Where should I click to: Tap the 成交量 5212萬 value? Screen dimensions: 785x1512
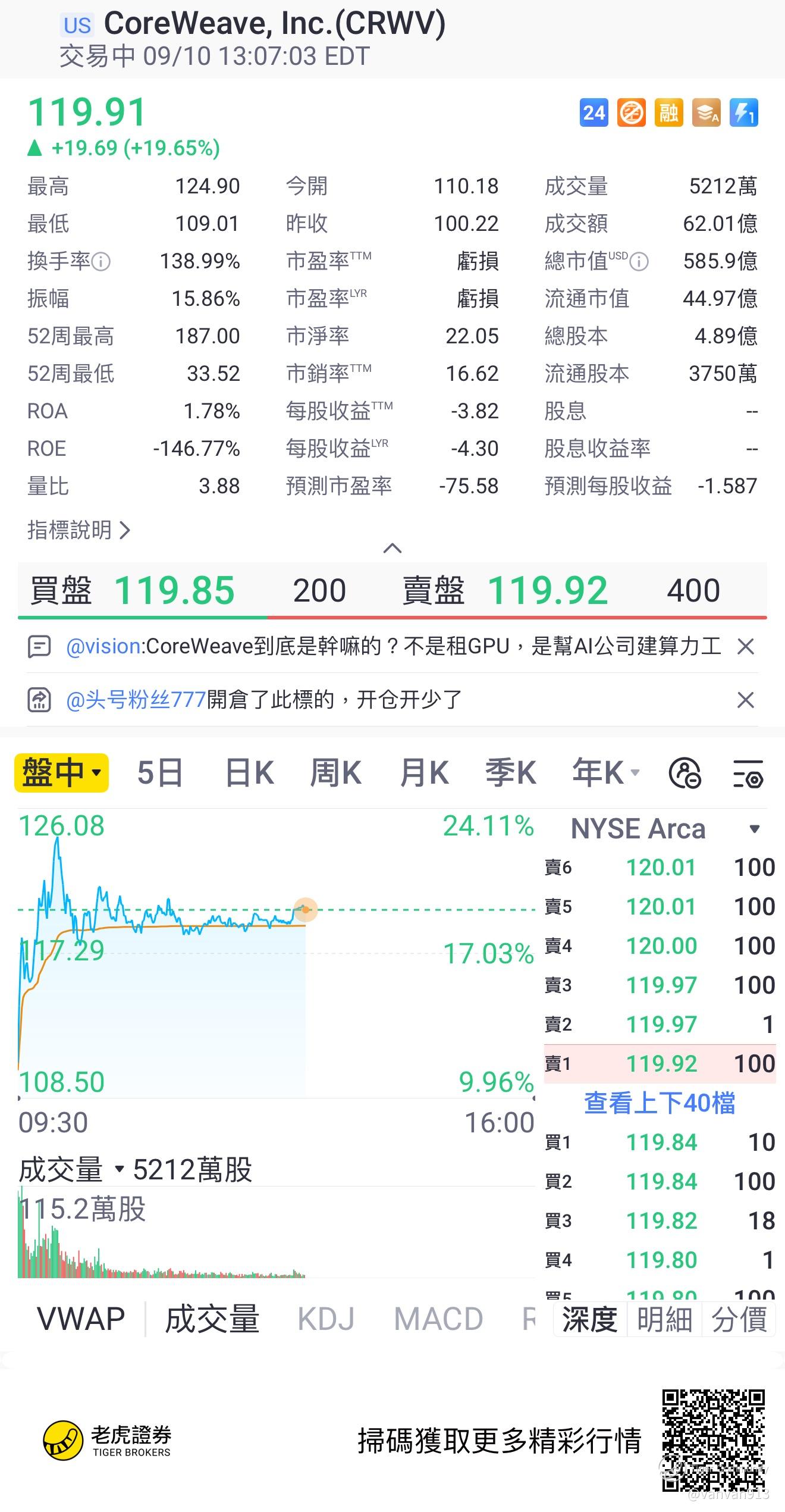pos(723,186)
